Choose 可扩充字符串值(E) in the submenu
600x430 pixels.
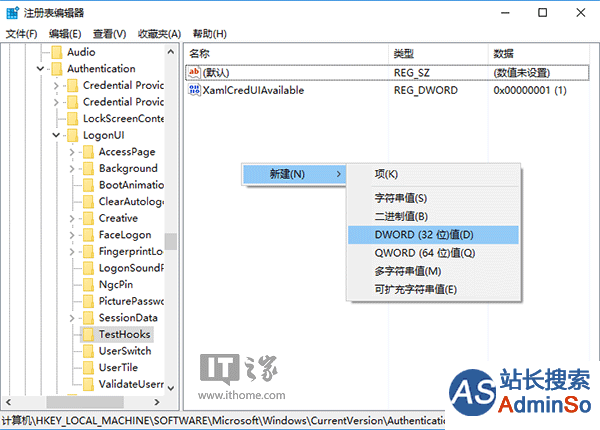(433, 290)
